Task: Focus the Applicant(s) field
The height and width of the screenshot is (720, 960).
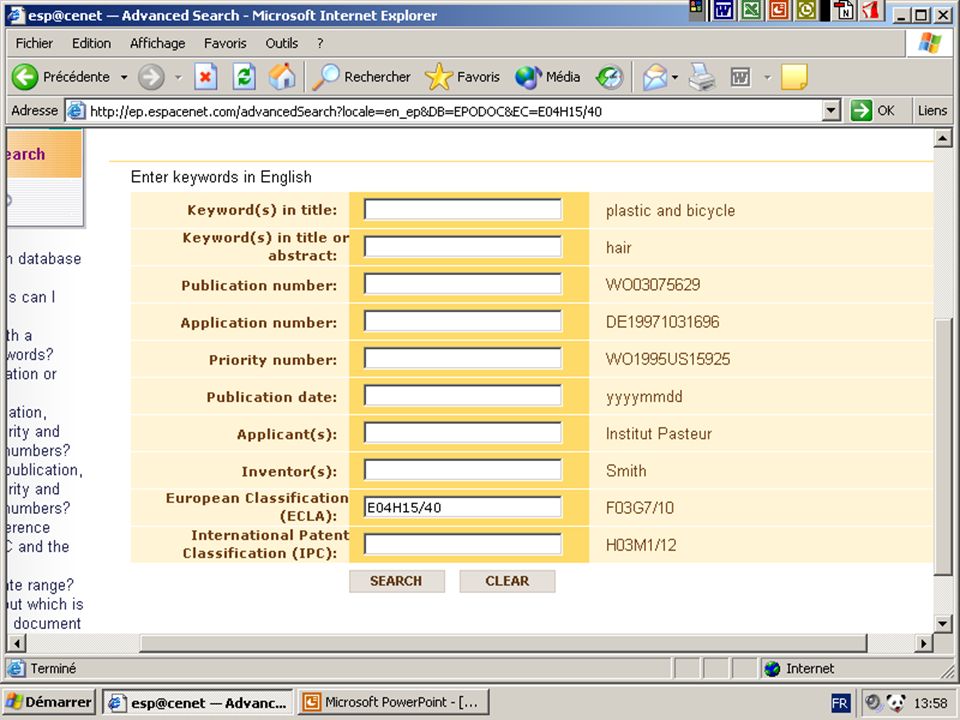Action: 463,433
